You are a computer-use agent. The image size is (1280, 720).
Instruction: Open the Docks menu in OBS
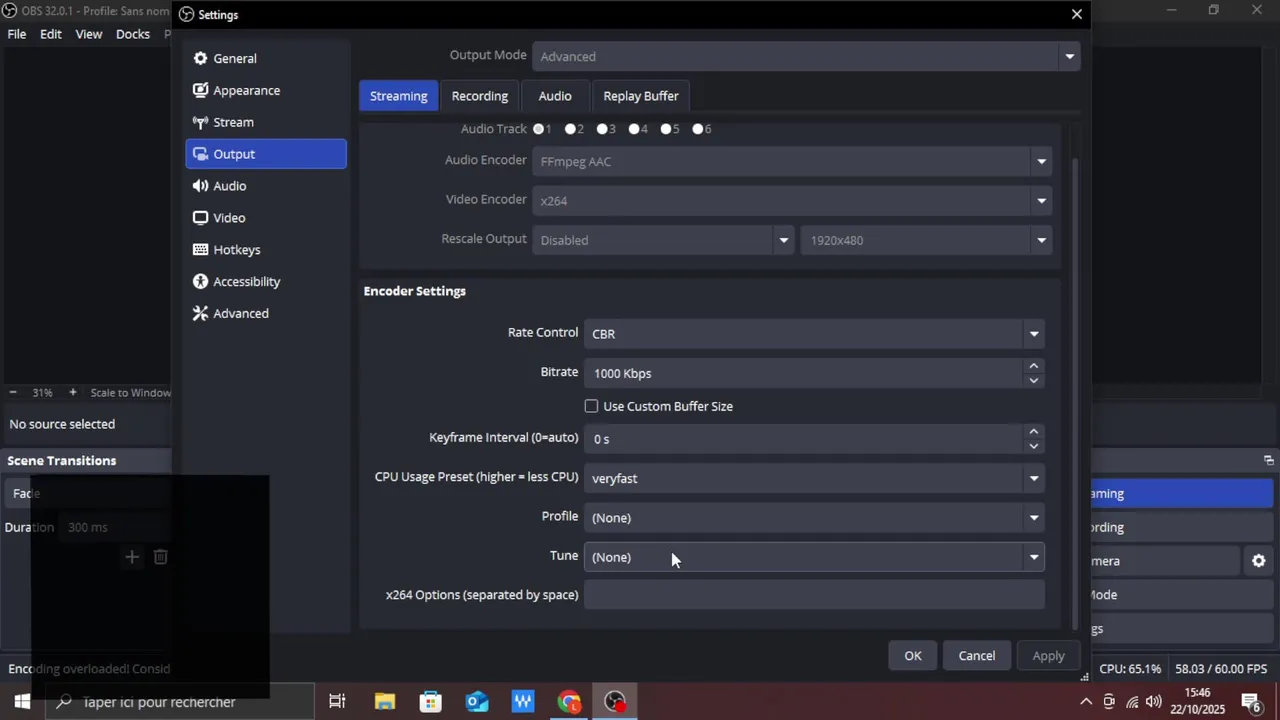[133, 34]
